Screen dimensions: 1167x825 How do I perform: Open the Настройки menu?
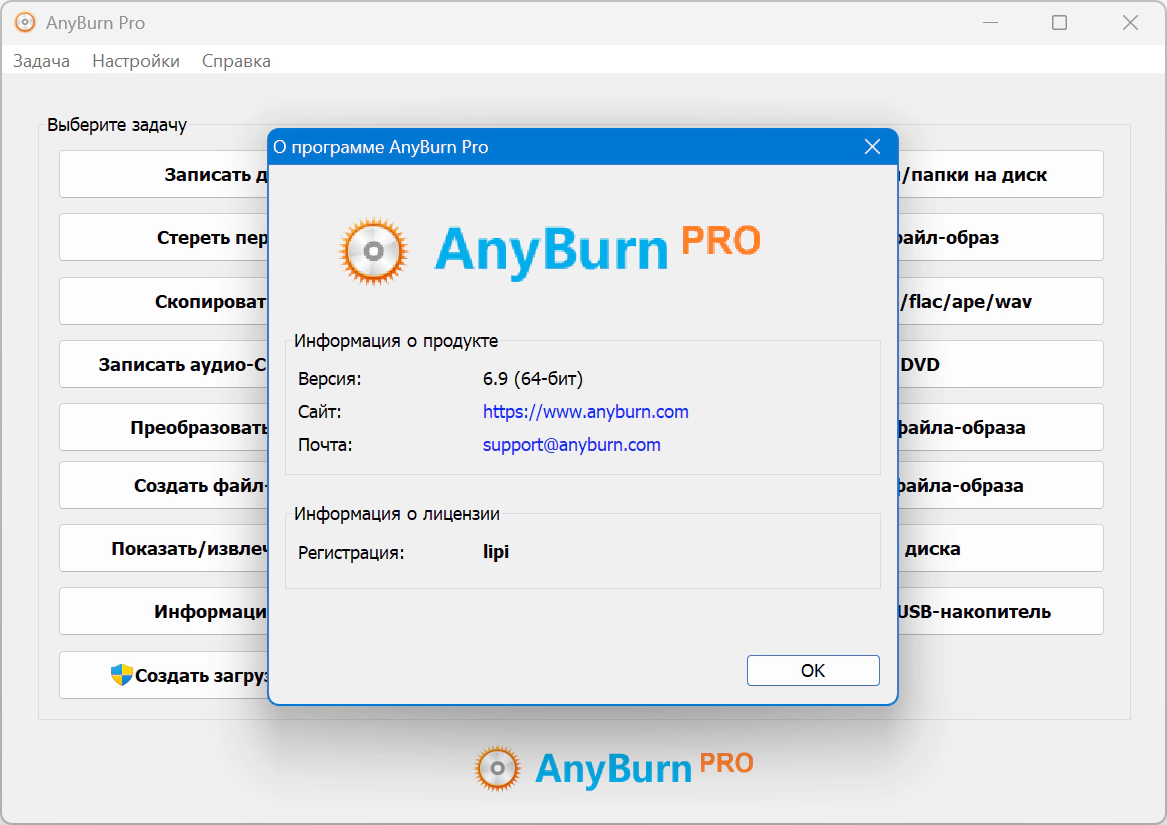point(135,61)
